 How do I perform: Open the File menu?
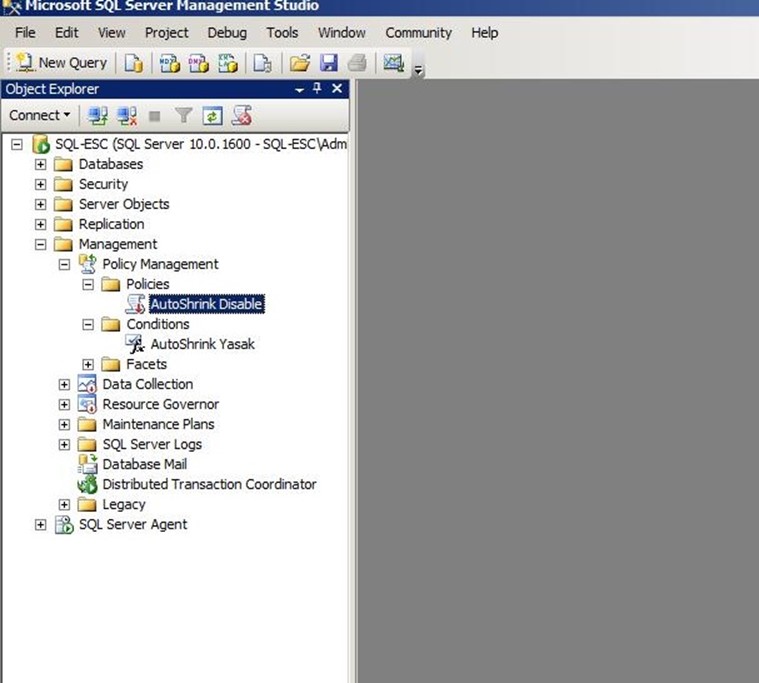[25, 32]
